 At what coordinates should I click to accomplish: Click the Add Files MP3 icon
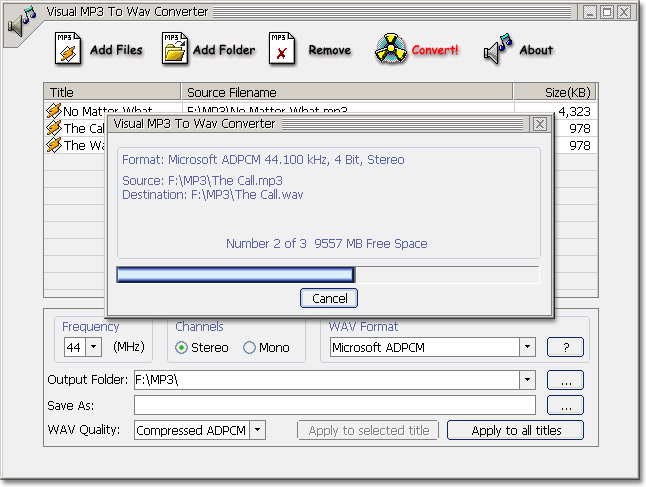[68, 49]
